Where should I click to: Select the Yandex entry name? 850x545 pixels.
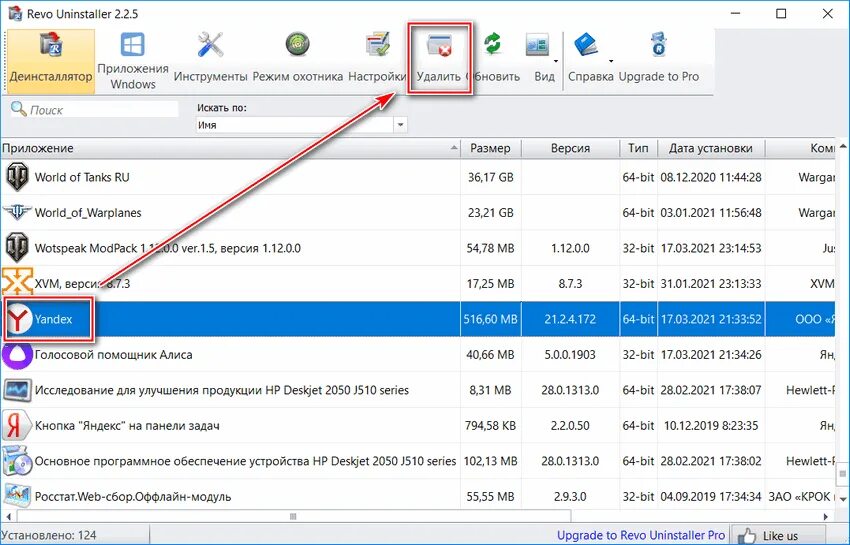click(x=53, y=319)
